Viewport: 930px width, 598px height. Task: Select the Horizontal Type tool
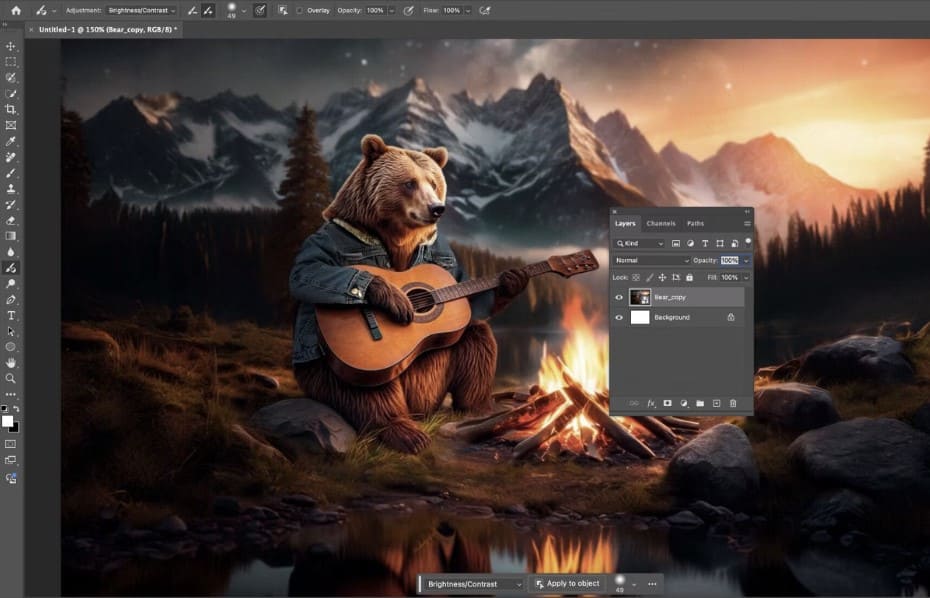coord(11,315)
